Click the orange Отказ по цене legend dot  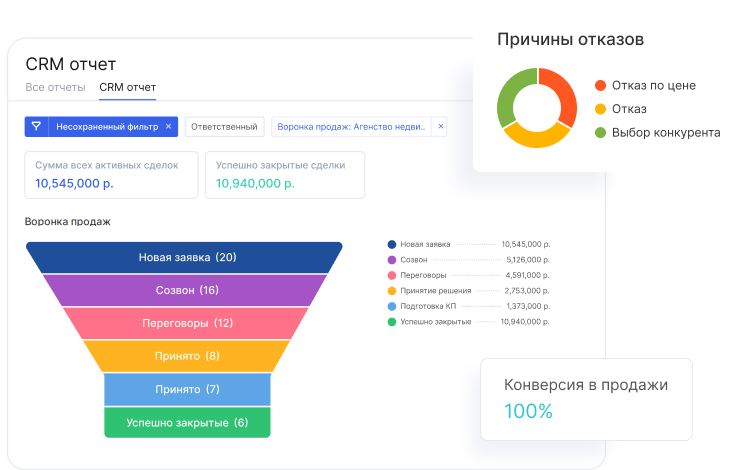tap(600, 86)
